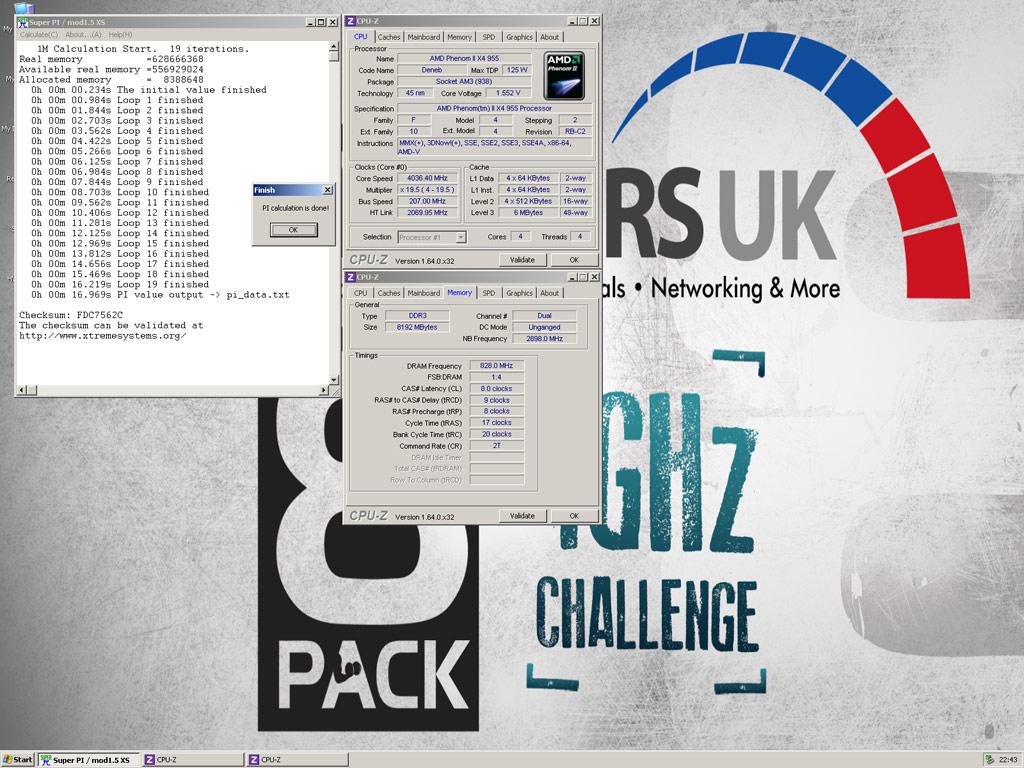Activate second CPU-Z taskbar button

pyautogui.click(x=297, y=760)
